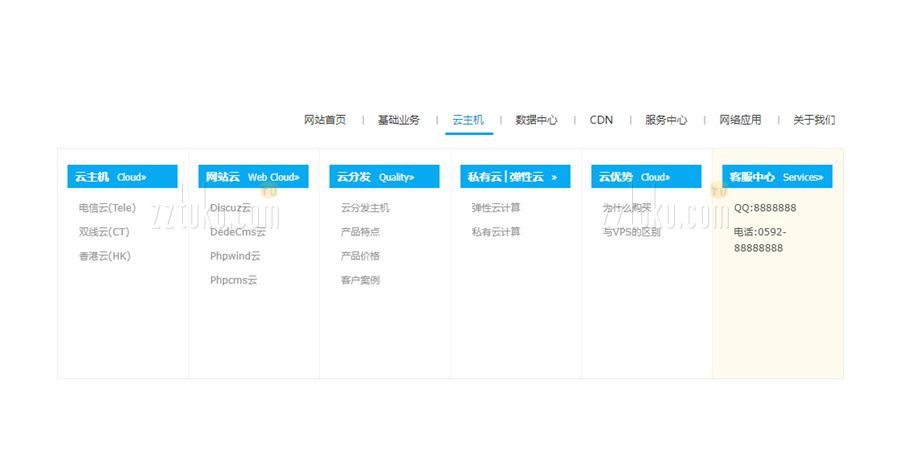Click the 云主机 navigation tab
This screenshot has height=458, width=900.
[x=468, y=120]
